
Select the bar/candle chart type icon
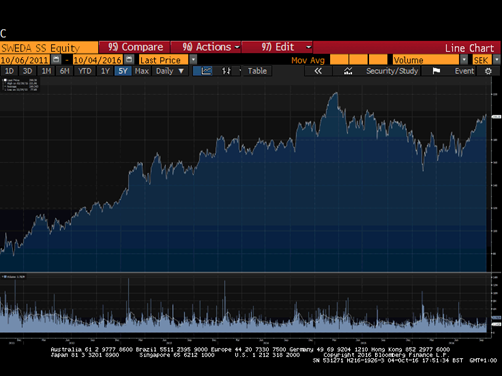(226, 71)
